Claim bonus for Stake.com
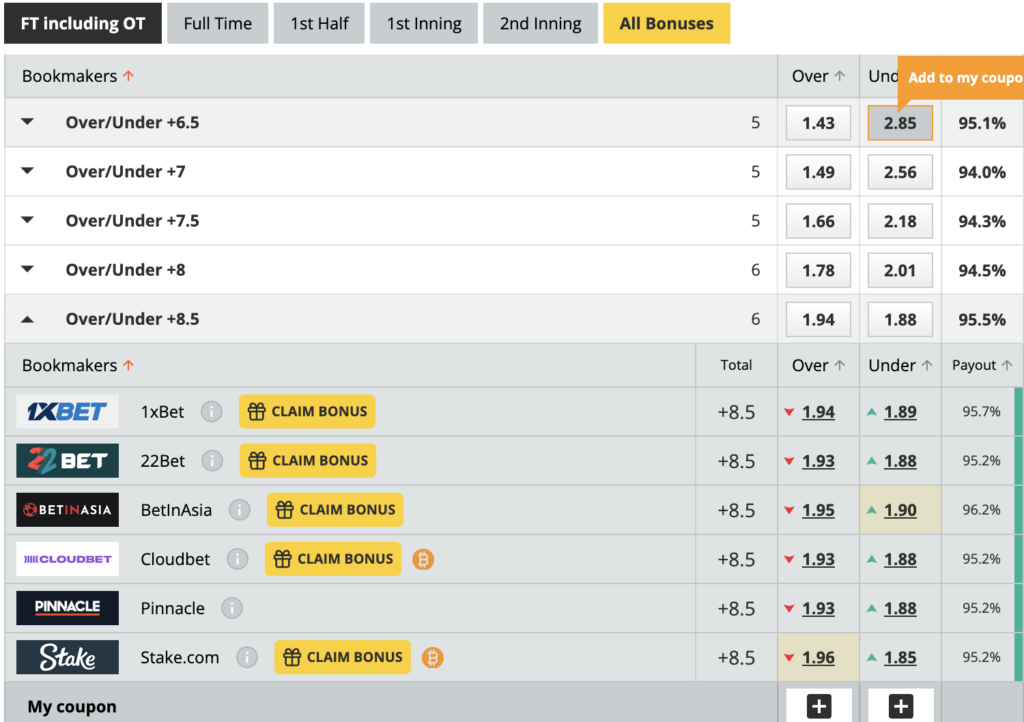The width and height of the screenshot is (1024, 722). 342,657
